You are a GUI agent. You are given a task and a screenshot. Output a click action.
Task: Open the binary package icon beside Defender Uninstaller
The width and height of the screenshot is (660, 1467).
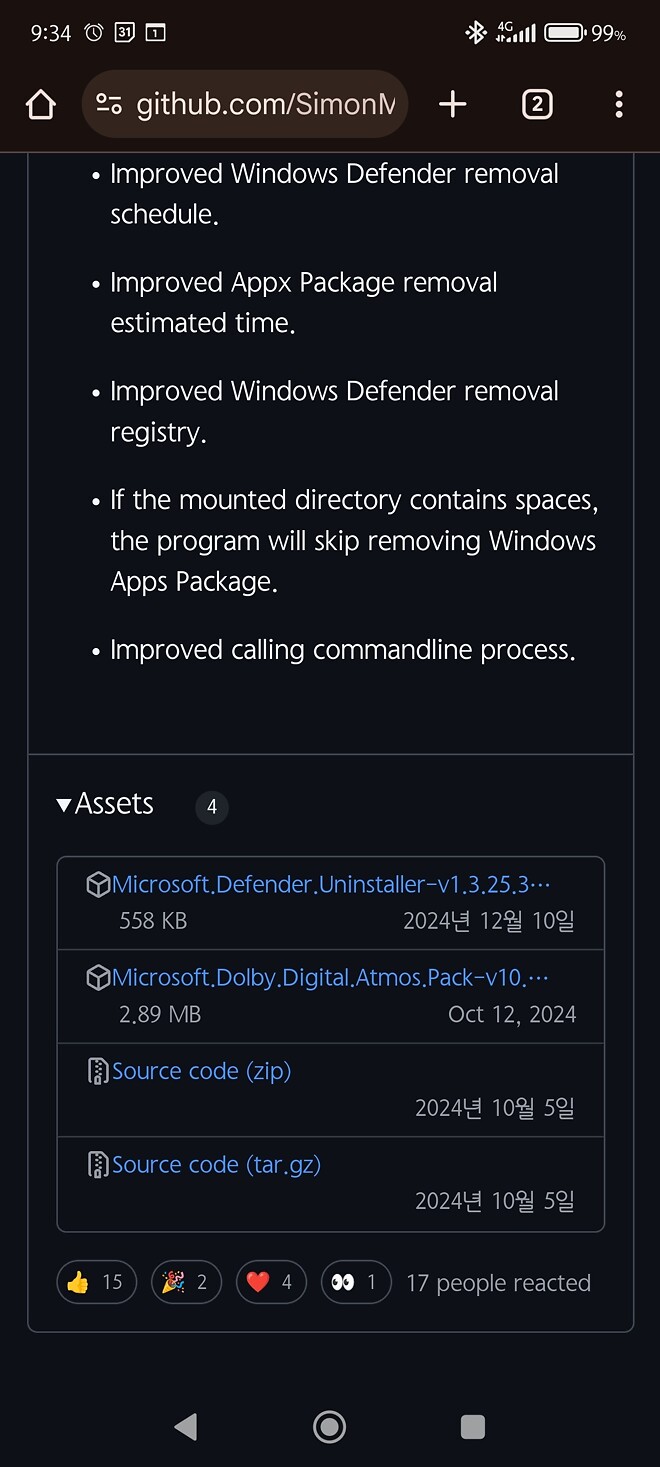pos(97,883)
